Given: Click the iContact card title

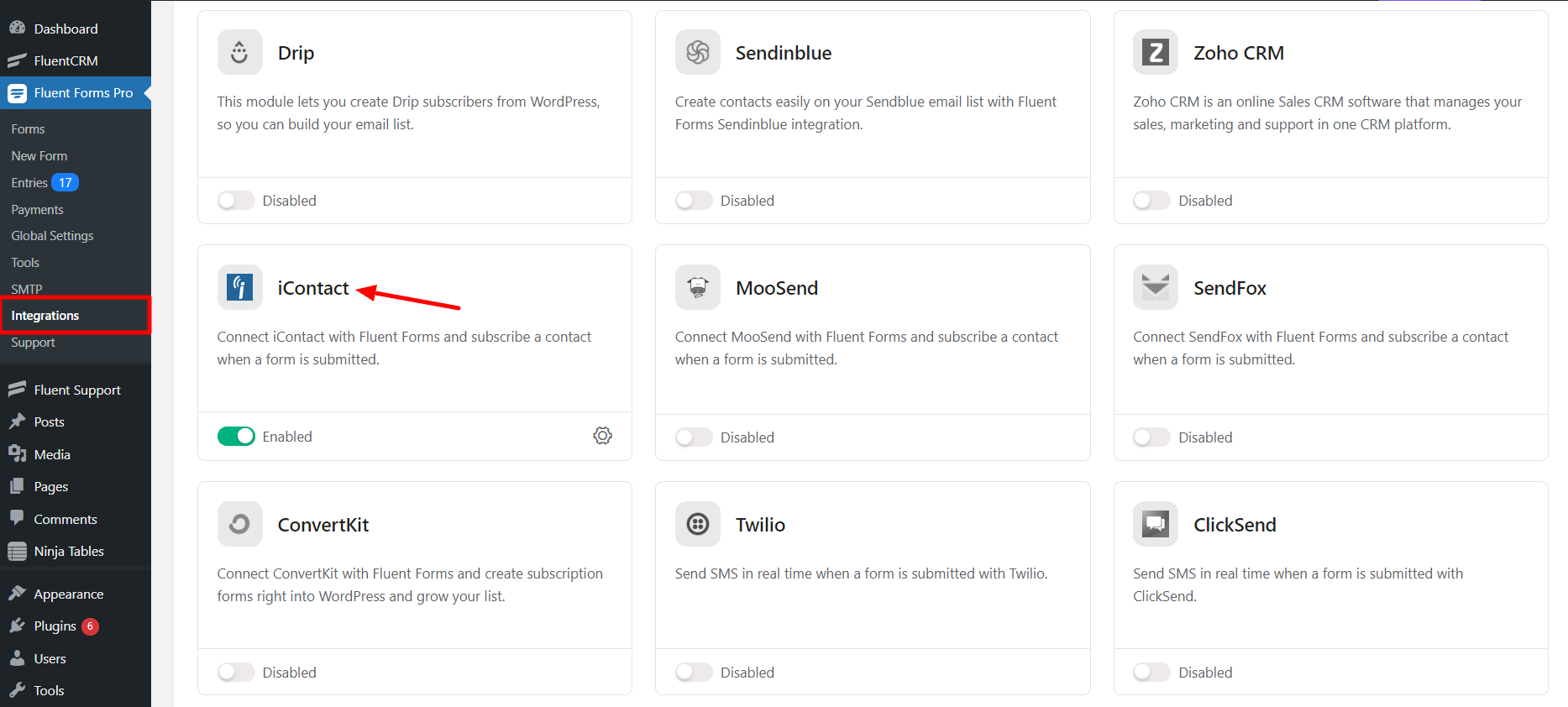Looking at the screenshot, I should [x=312, y=288].
